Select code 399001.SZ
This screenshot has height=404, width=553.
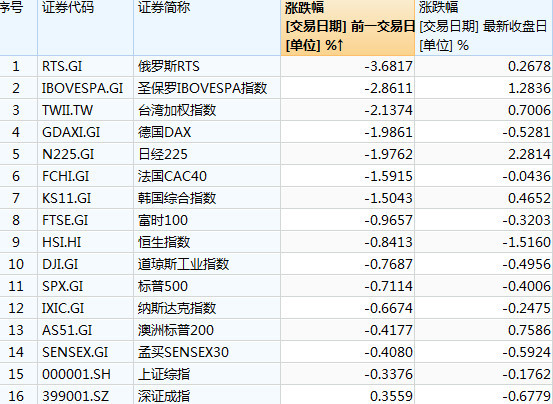coord(75,396)
